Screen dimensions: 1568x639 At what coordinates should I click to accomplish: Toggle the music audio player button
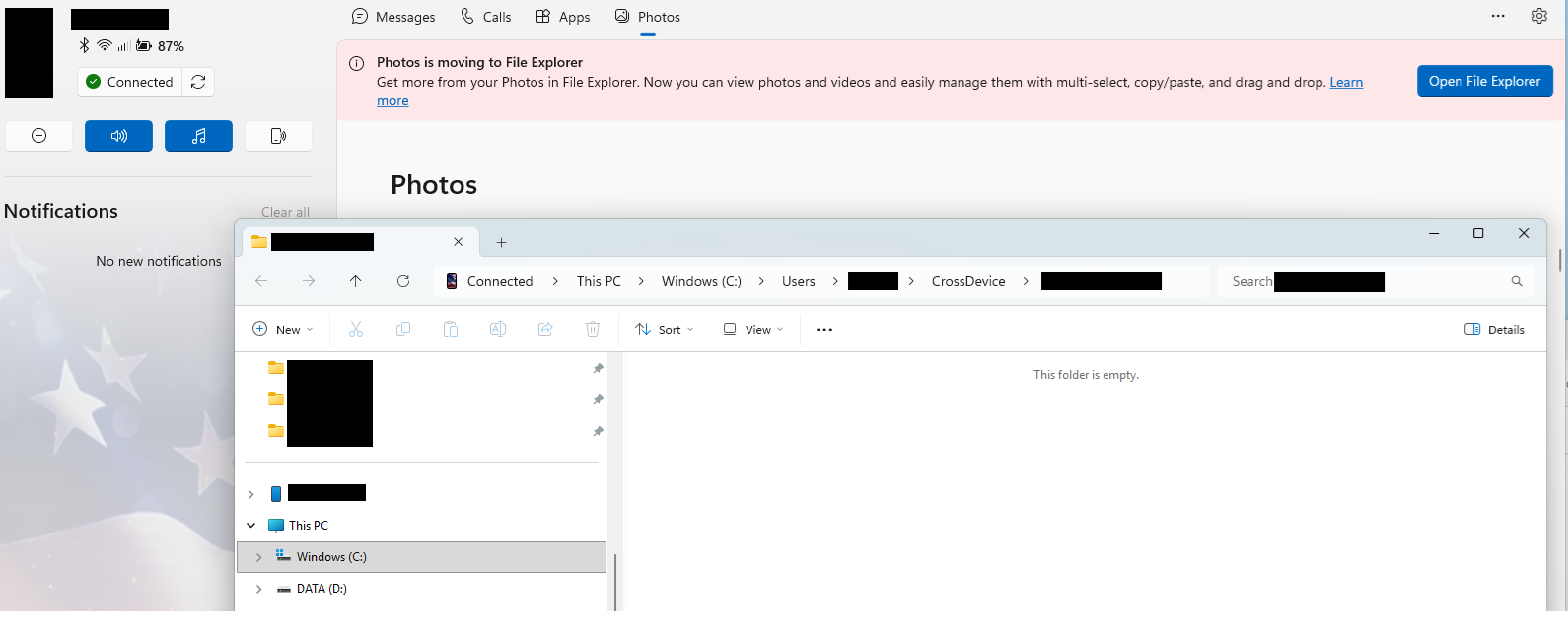[x=198, y=136]
